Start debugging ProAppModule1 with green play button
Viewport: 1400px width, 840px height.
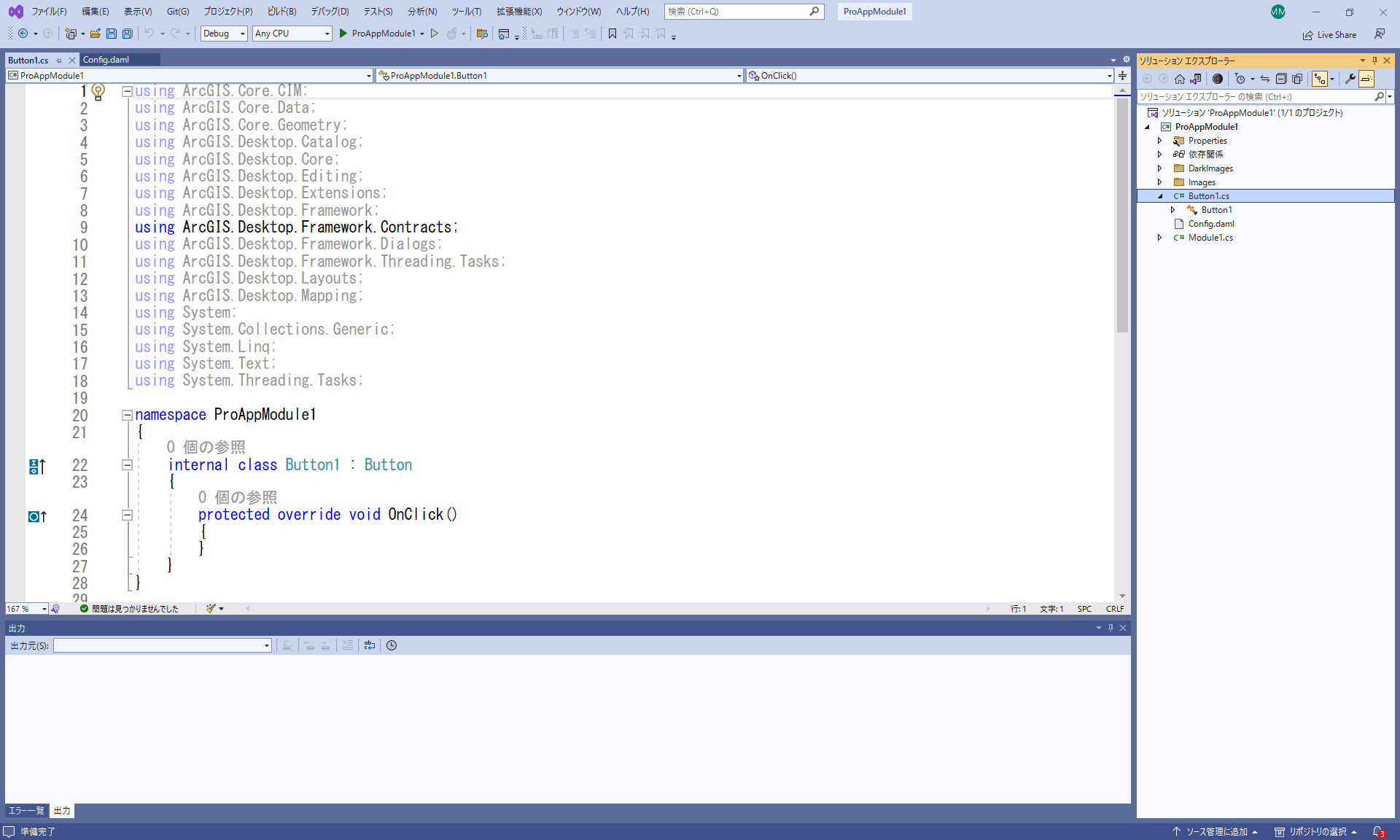click(343, 34)
